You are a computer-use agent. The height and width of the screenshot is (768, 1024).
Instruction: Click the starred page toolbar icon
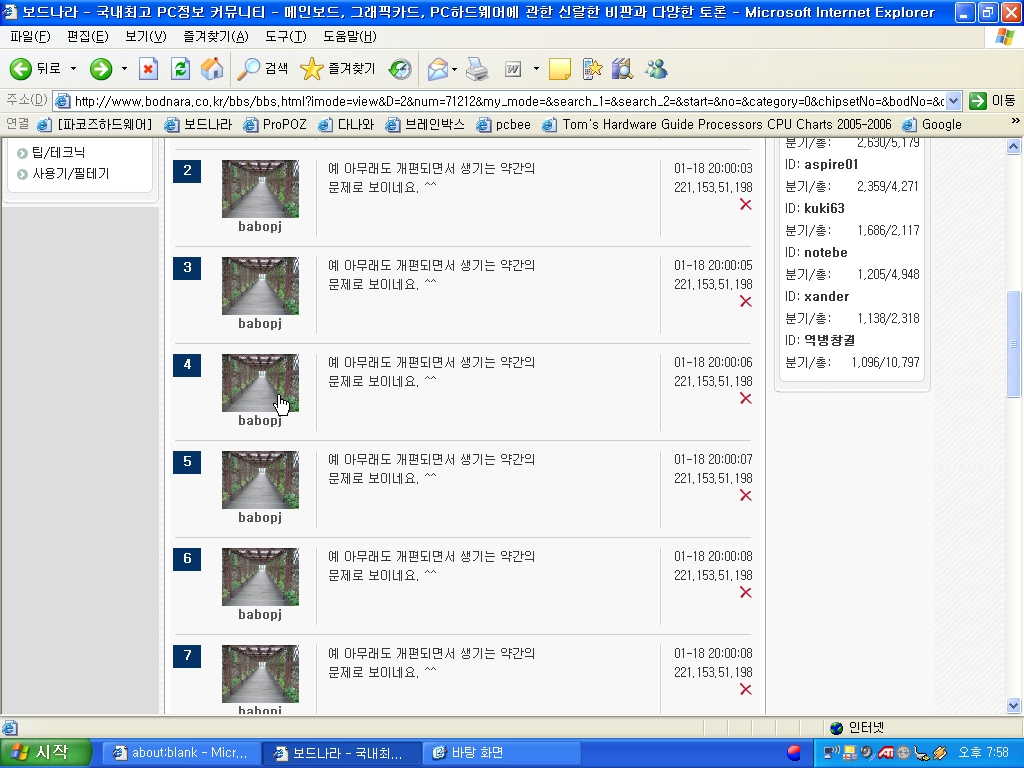tap(592, 69)
